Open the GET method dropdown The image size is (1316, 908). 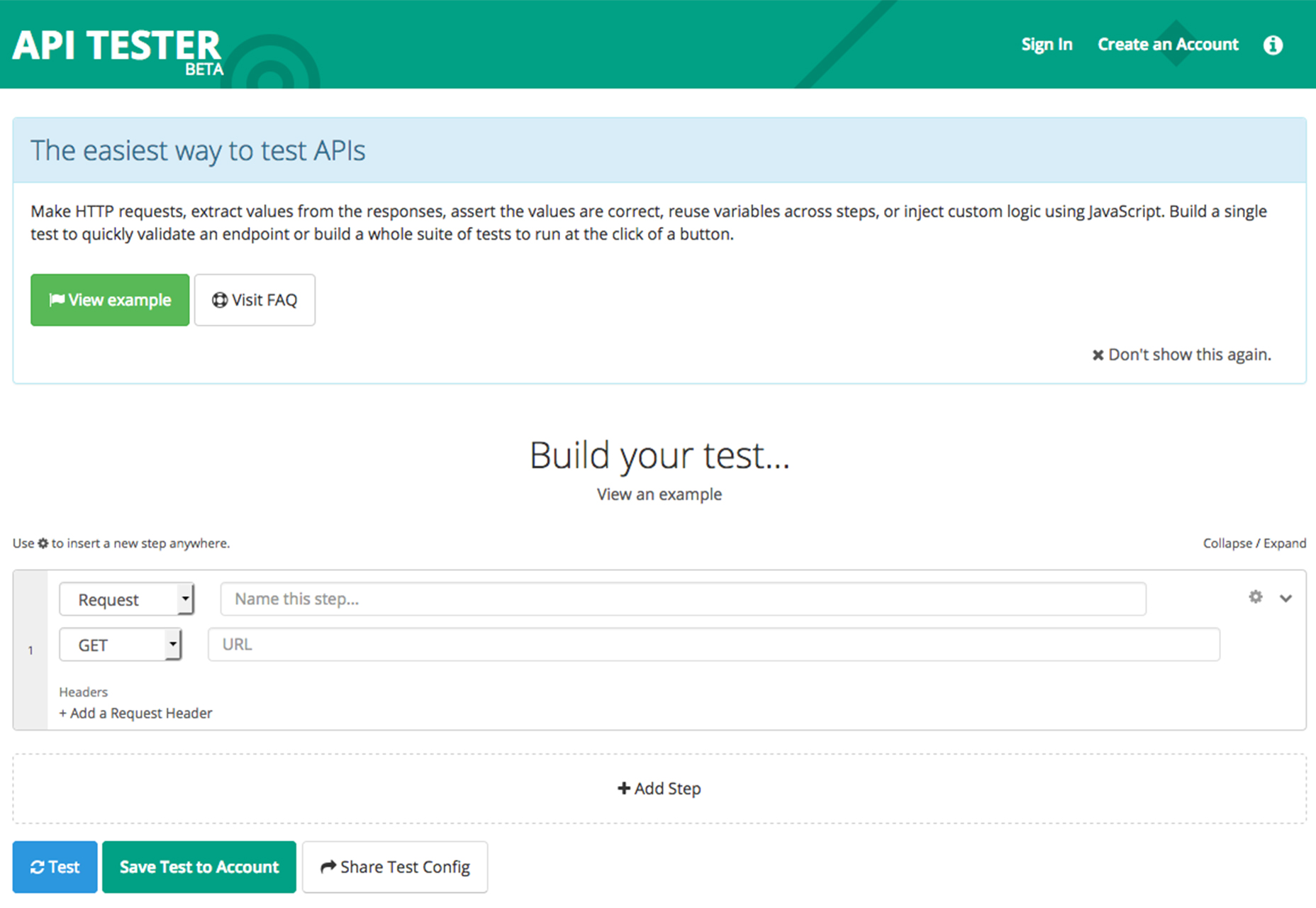[x=120, y=645]
